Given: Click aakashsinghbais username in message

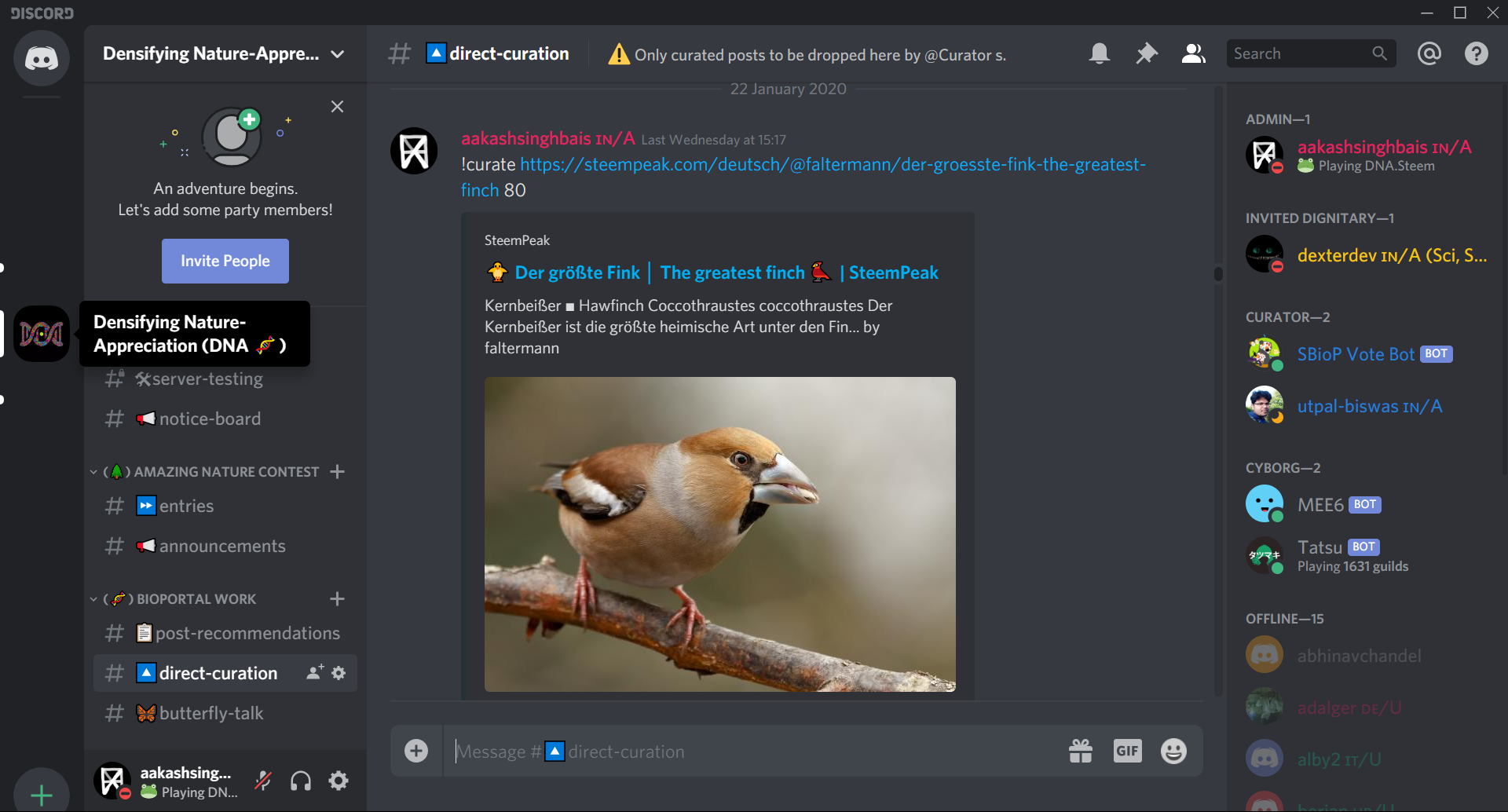Looking at the screenshot, I should click(x=548, y=138).
